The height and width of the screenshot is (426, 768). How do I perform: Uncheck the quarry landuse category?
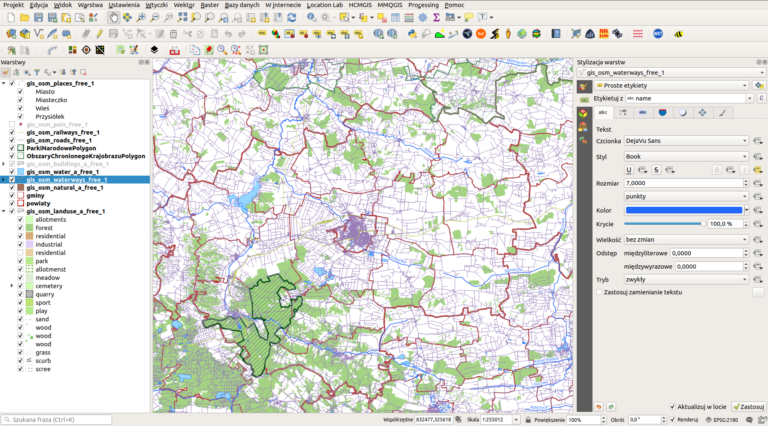point(20,294)
